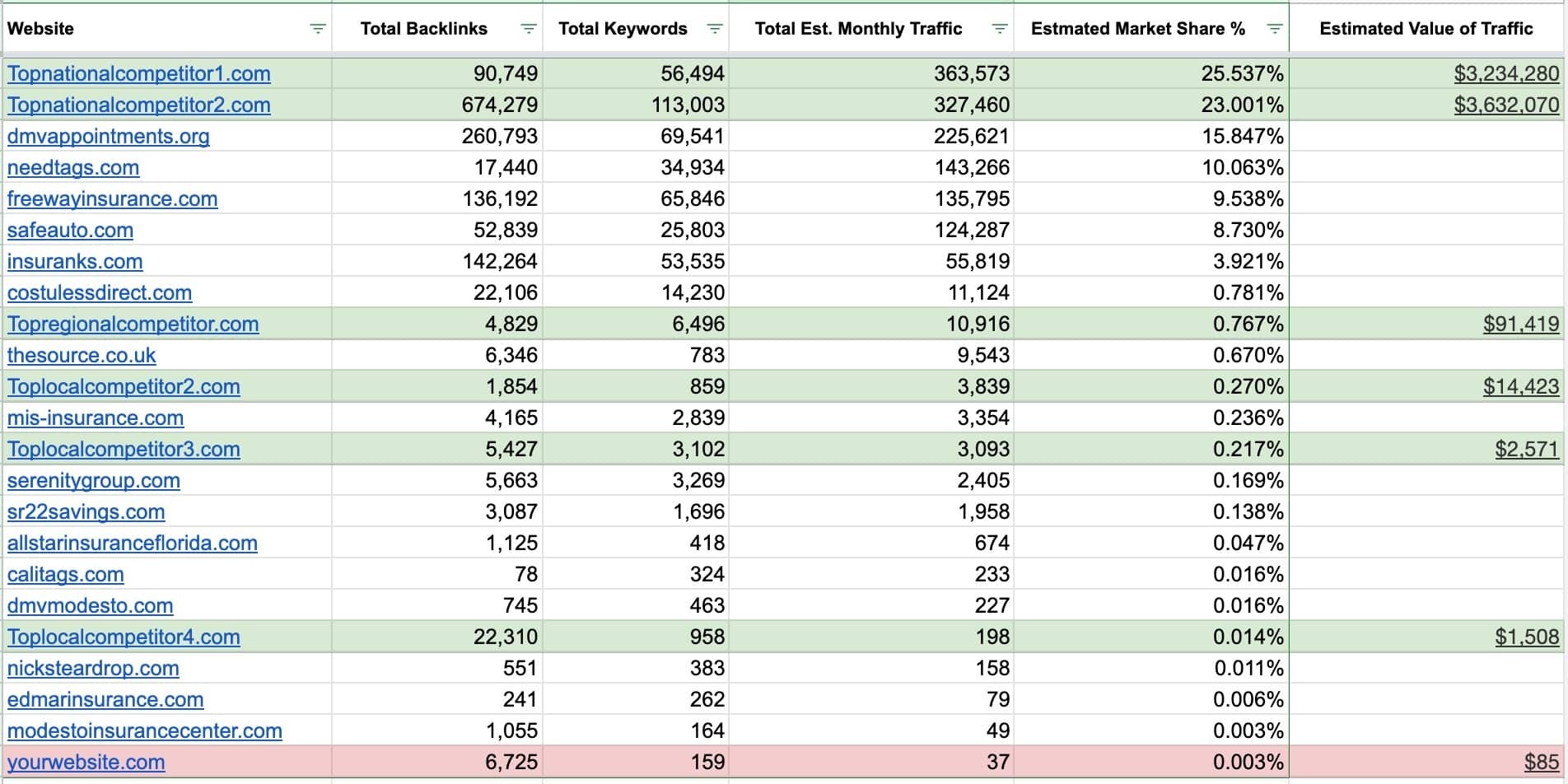Select monthly traffic cell 363,573
The height and width of the screenshot is (784, 1568).
click(871, 74)
